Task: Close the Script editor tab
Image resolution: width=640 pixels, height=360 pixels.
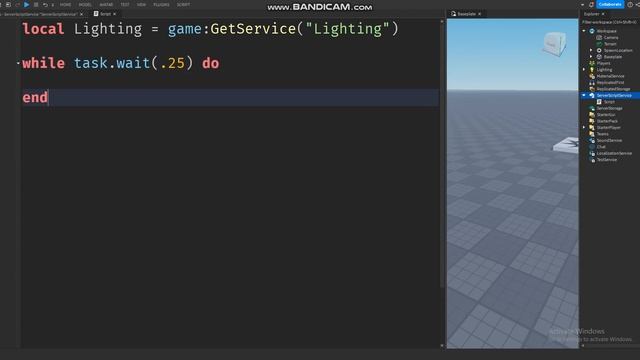Action: click(x=115, y=14)
